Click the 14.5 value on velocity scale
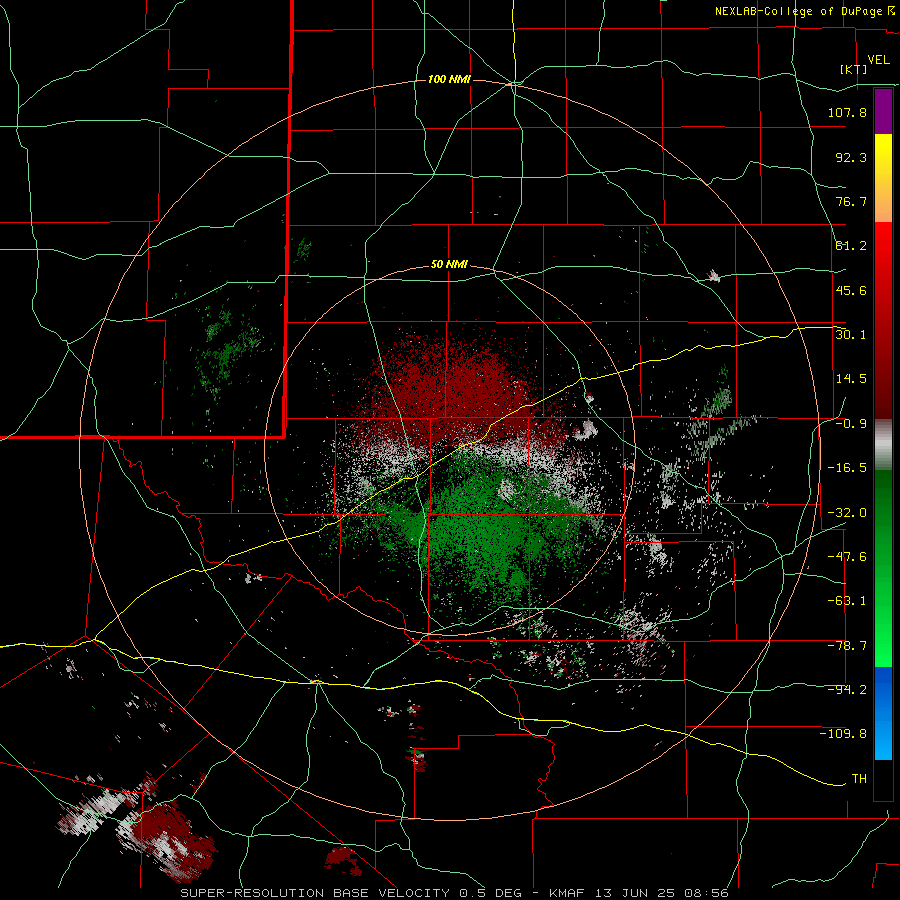This screenshot has height=900, width=900. 851,379
